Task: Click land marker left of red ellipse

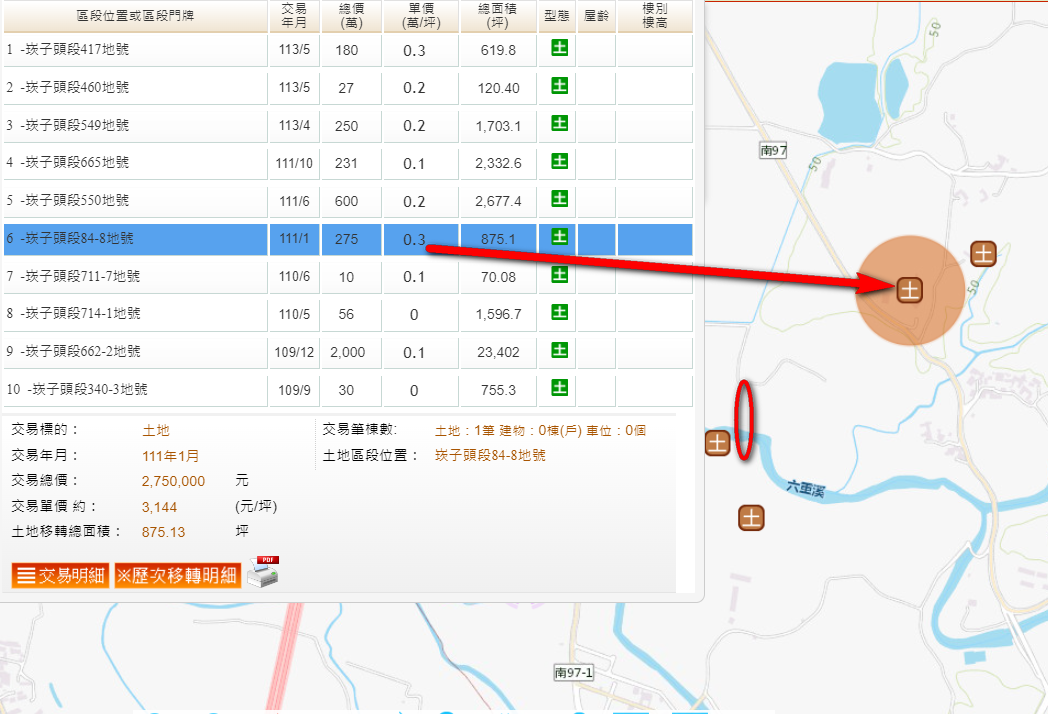Action: pyautogui.click(x=717, y=442)
